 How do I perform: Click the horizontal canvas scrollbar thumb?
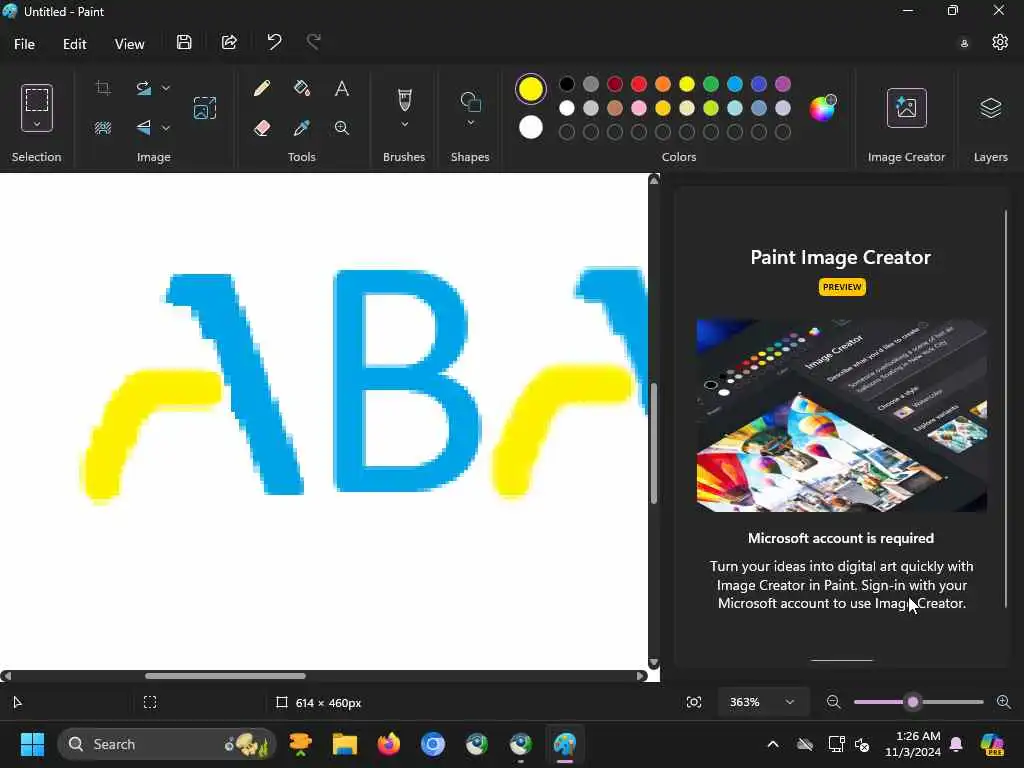click(x=225, y=676)
